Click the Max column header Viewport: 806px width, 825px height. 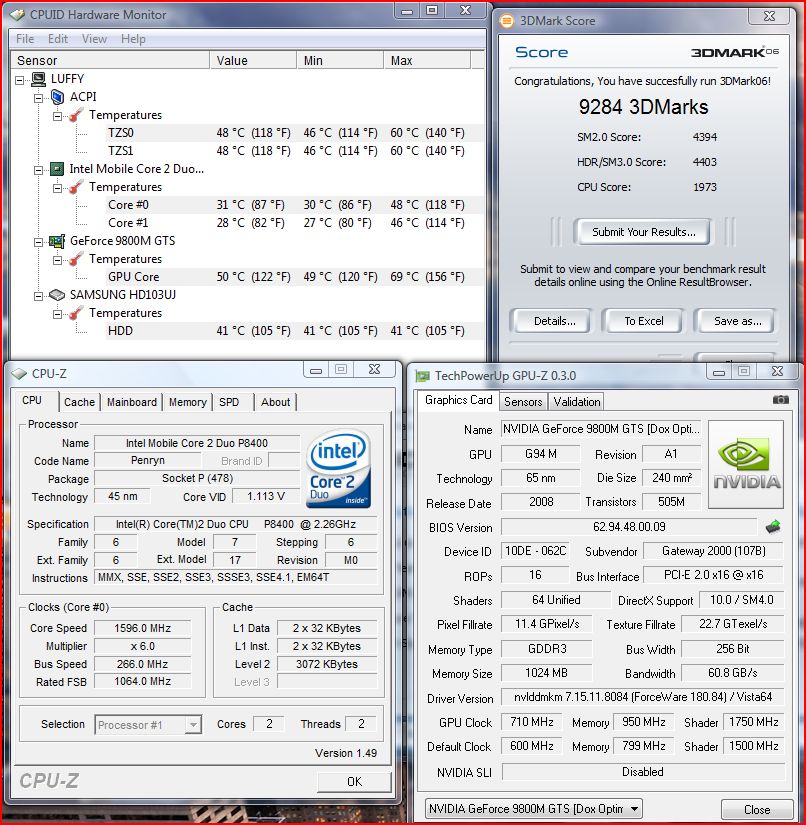(427, 61)
